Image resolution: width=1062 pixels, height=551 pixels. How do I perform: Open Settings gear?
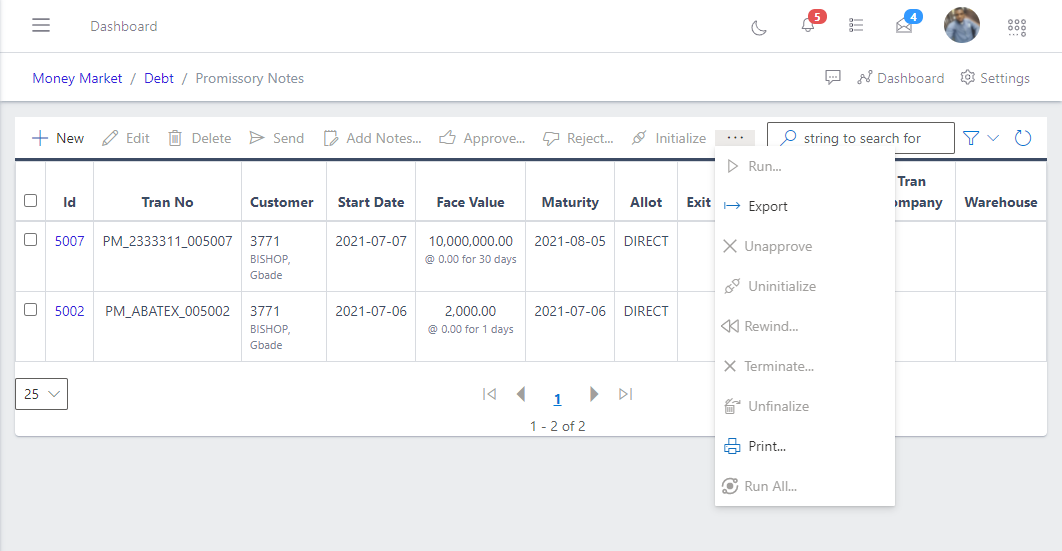(995, 78)
